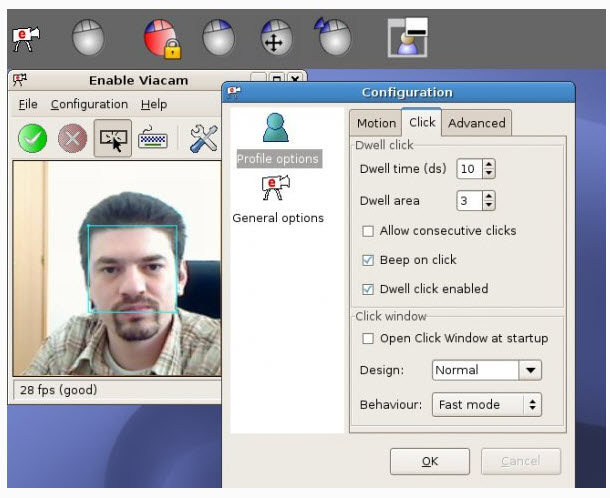Click the green checkmark enable icon
The image size is (610, 498).
coord(32,141)
